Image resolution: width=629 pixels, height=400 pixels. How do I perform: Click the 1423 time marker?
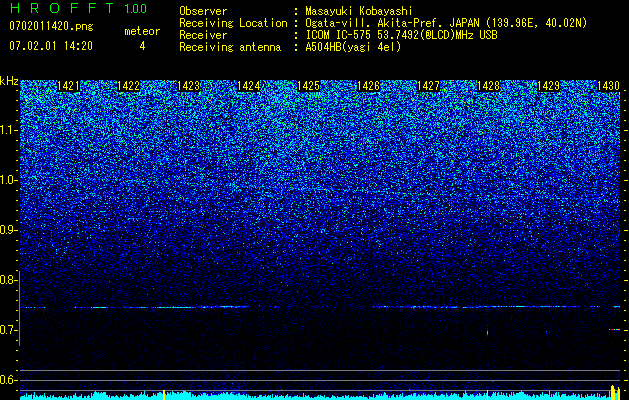[188, 86]
